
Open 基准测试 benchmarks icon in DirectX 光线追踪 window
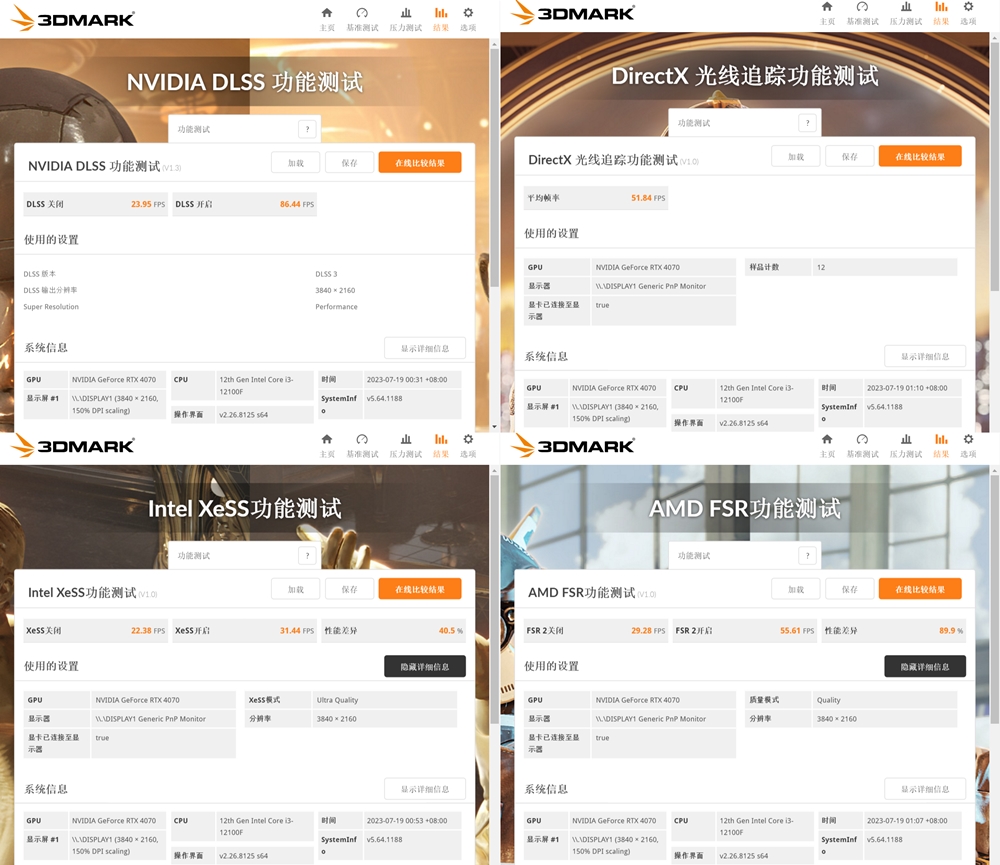click(862, 6)
